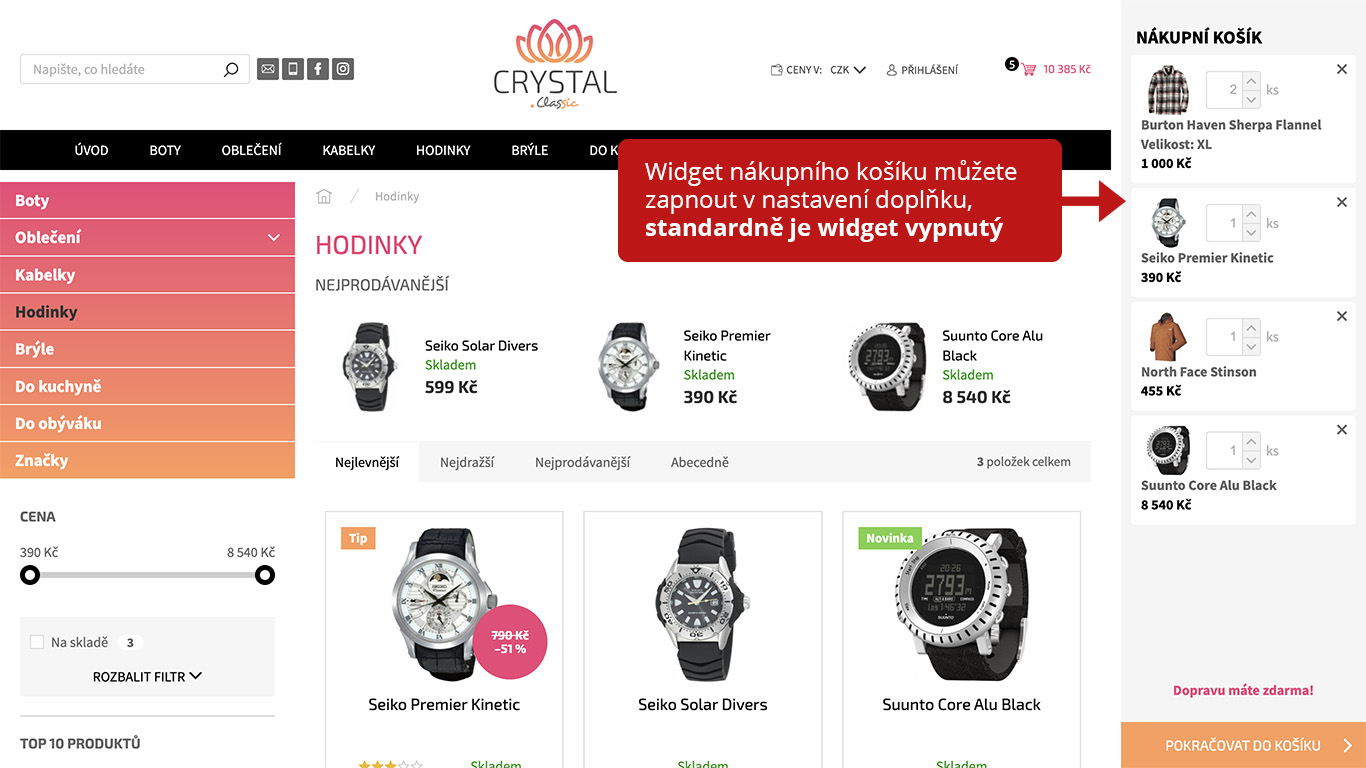Click the right price slider handle
Screen dimensions: 1366x768
265,575
